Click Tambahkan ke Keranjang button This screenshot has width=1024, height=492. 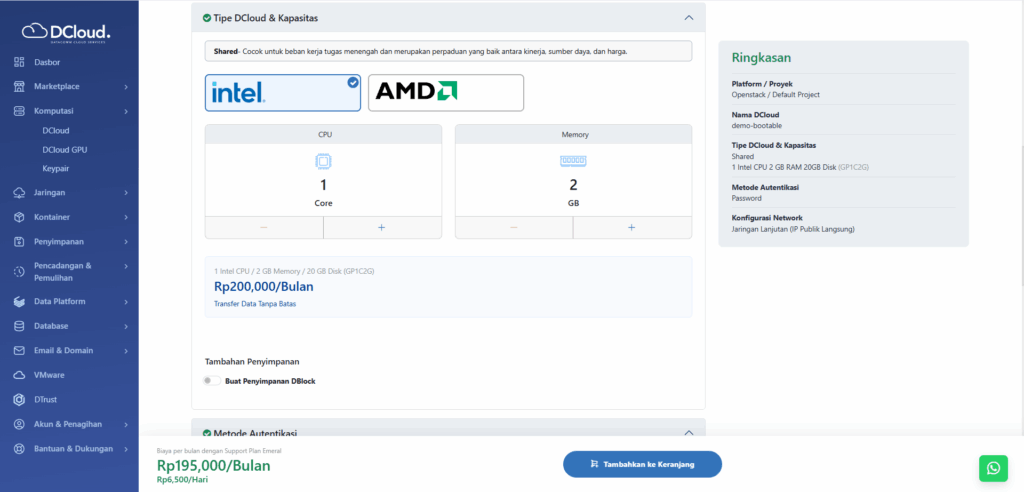pos(642,464)
